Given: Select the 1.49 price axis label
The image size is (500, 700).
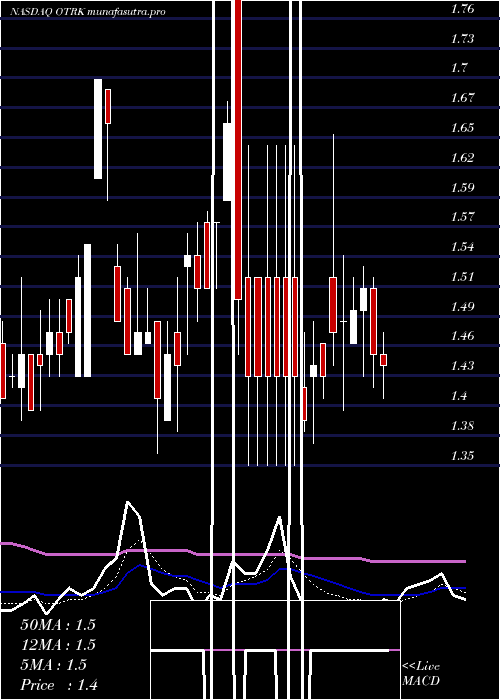Looking at the screenshot, I should 462,306.
